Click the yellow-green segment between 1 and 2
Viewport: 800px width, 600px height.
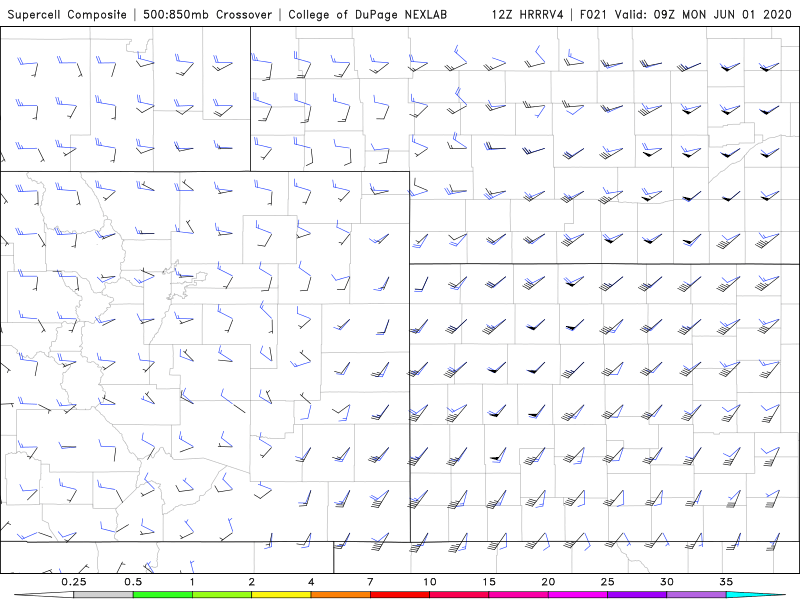[x=222, y=595]
